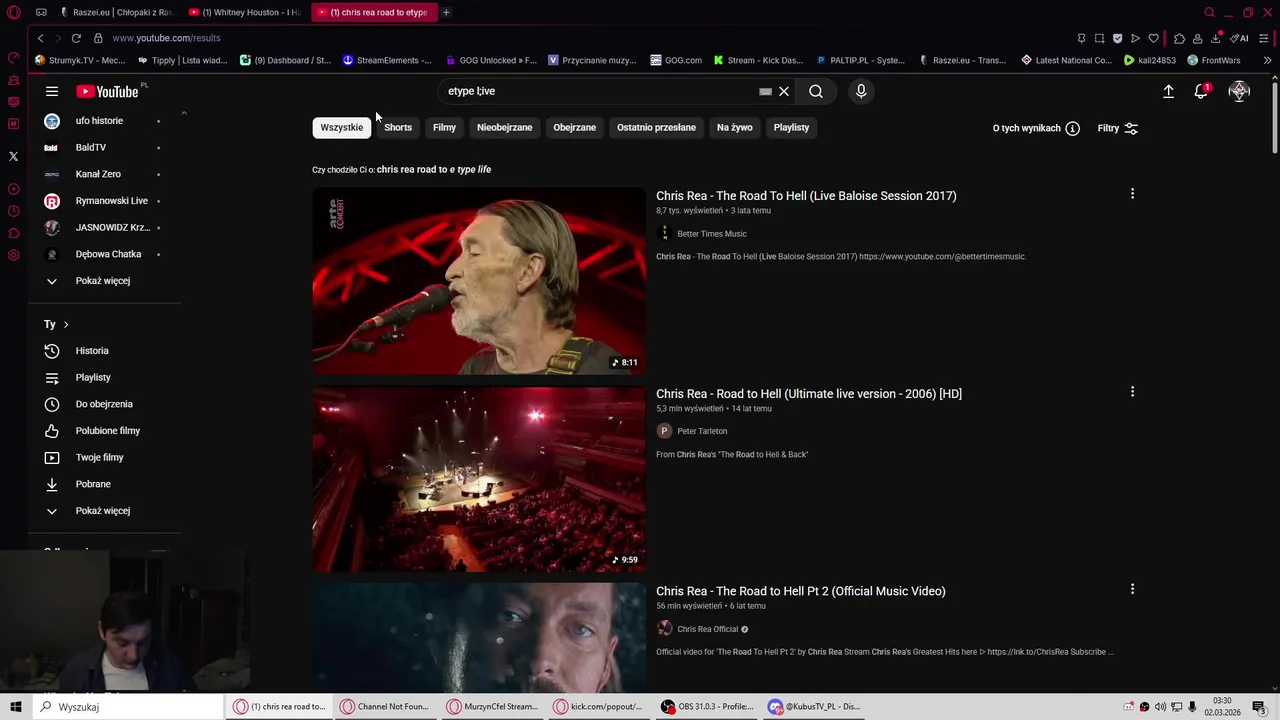Open the Chris Rea Official channel link
Screen dimensions: 1280x720
coord(707,629)
